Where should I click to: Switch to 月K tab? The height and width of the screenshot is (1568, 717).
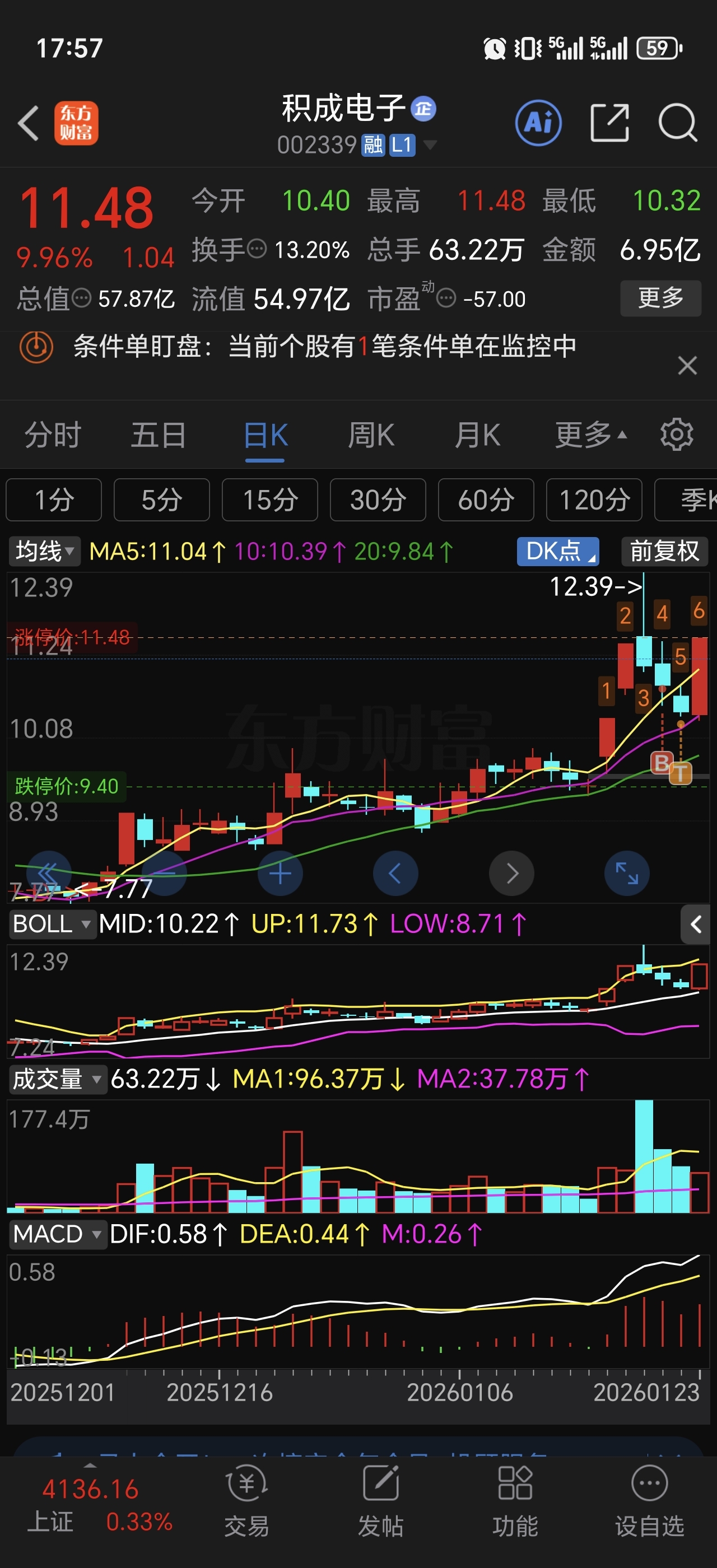click(478, 435)
